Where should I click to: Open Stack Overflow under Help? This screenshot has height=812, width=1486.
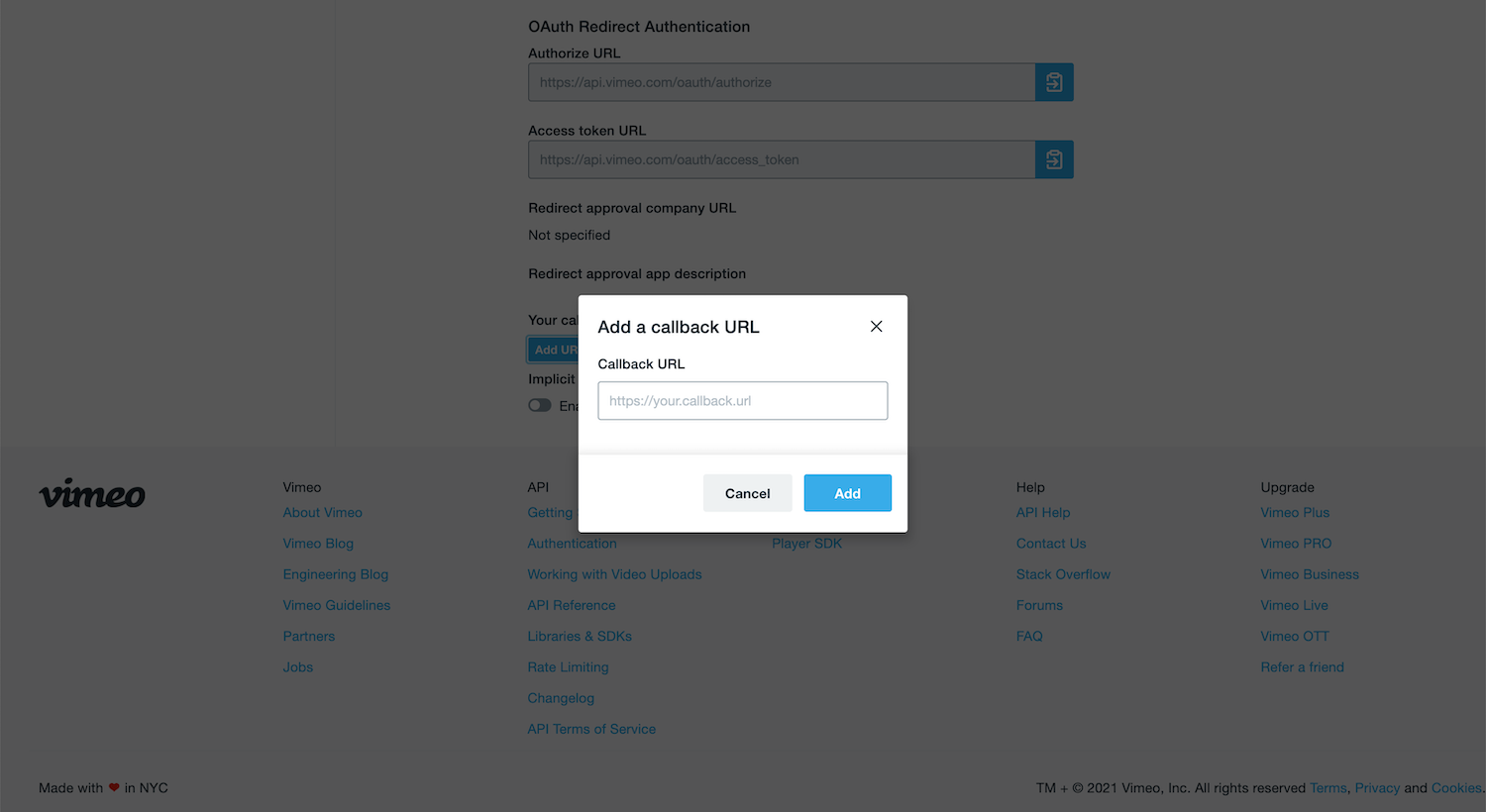pos(1063,574)
